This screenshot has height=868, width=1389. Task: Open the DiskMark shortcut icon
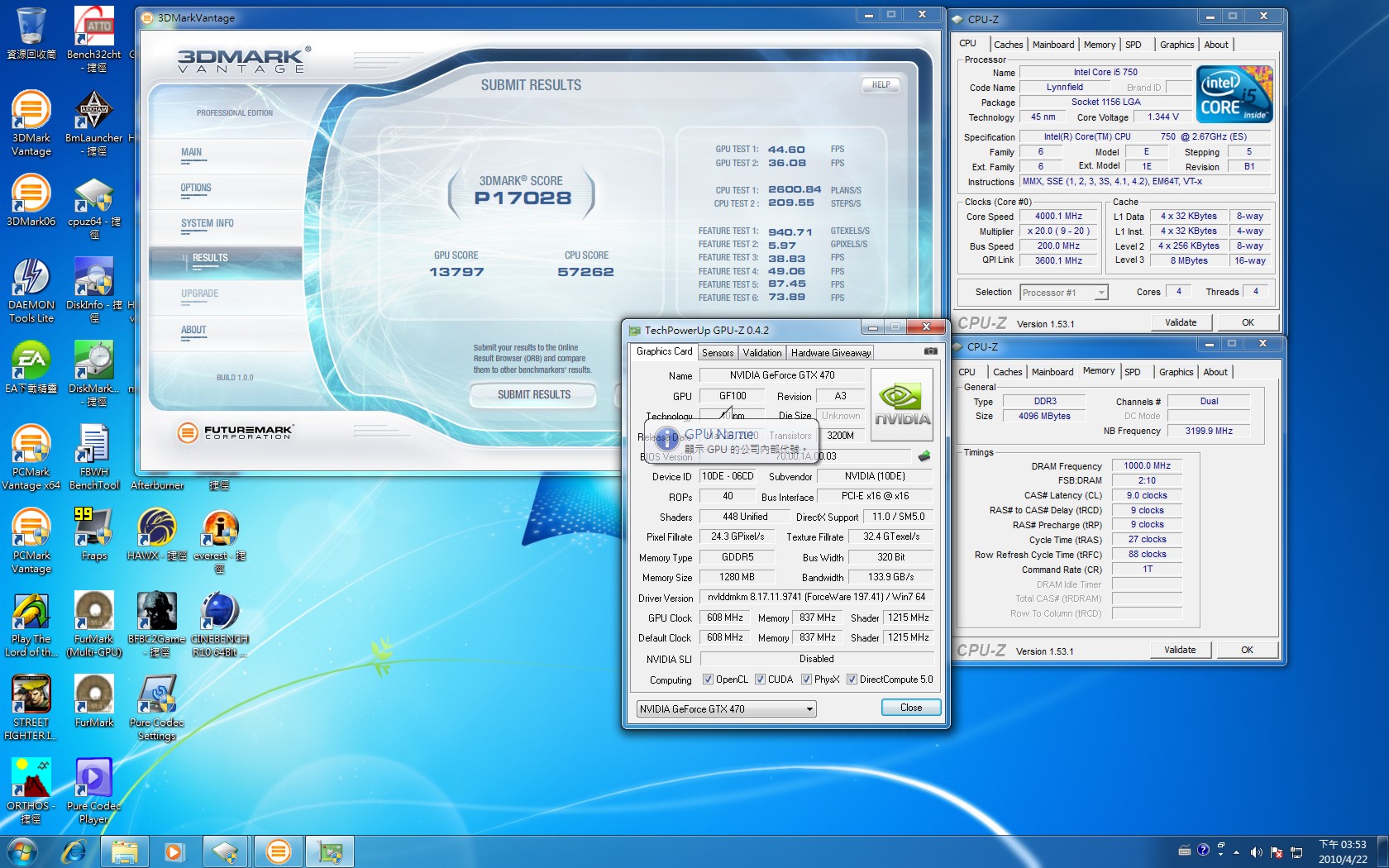[x=94, y=374]
